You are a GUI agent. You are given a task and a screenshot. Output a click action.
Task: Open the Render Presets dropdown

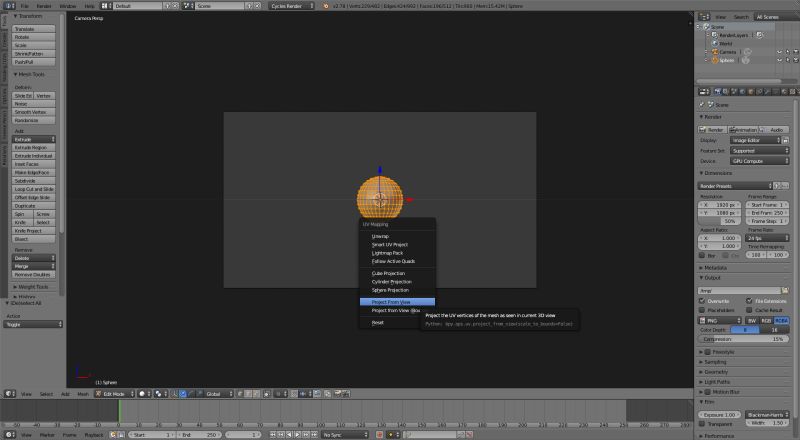click(735, 186)
